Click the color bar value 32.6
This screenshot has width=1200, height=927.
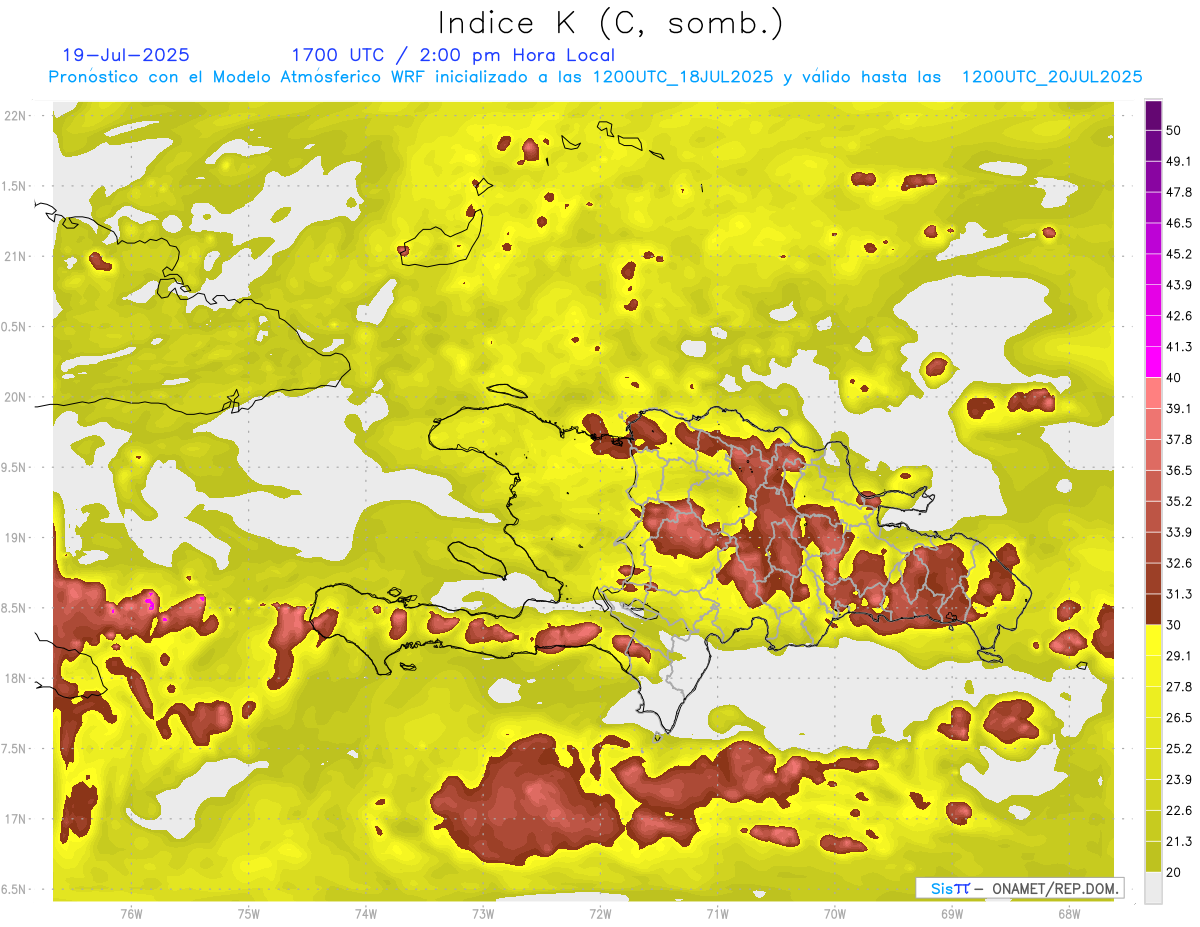(1179, 563)
